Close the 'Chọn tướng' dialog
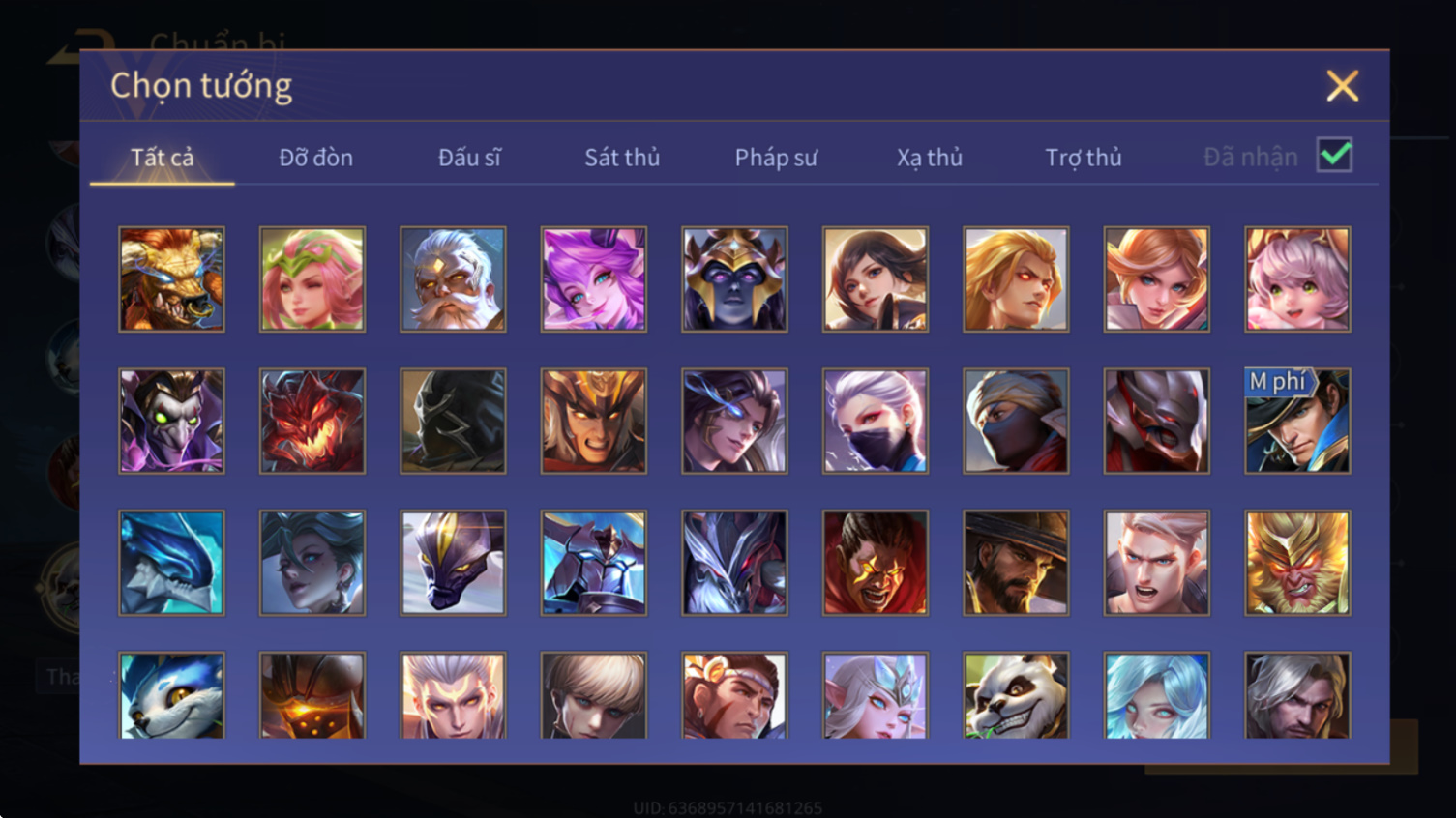This screenshot has height=818, width=1456. [1342, 86]
